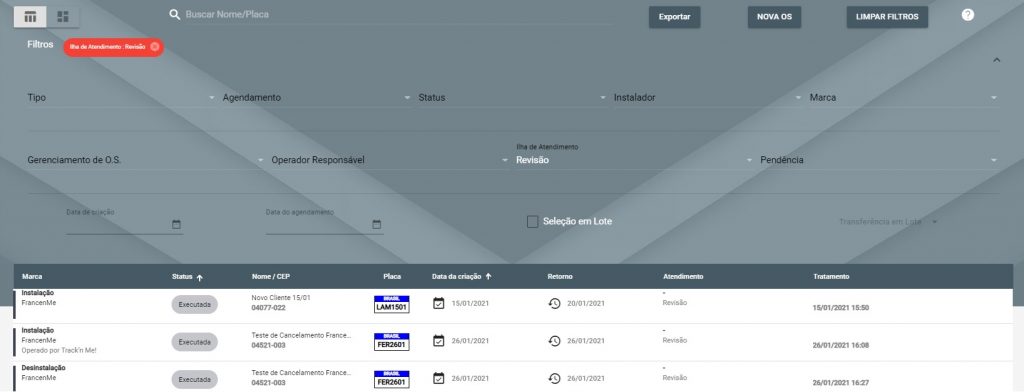
Task: Click the LIMPAR FILTROS button
Action: click(887, 17)
